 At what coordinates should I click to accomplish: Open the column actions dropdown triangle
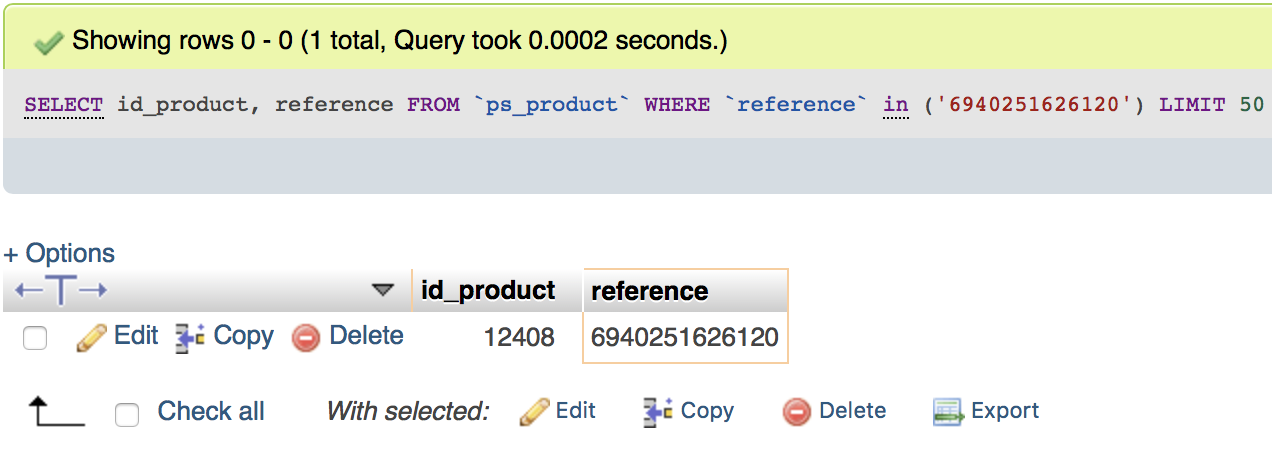point(383,290)
